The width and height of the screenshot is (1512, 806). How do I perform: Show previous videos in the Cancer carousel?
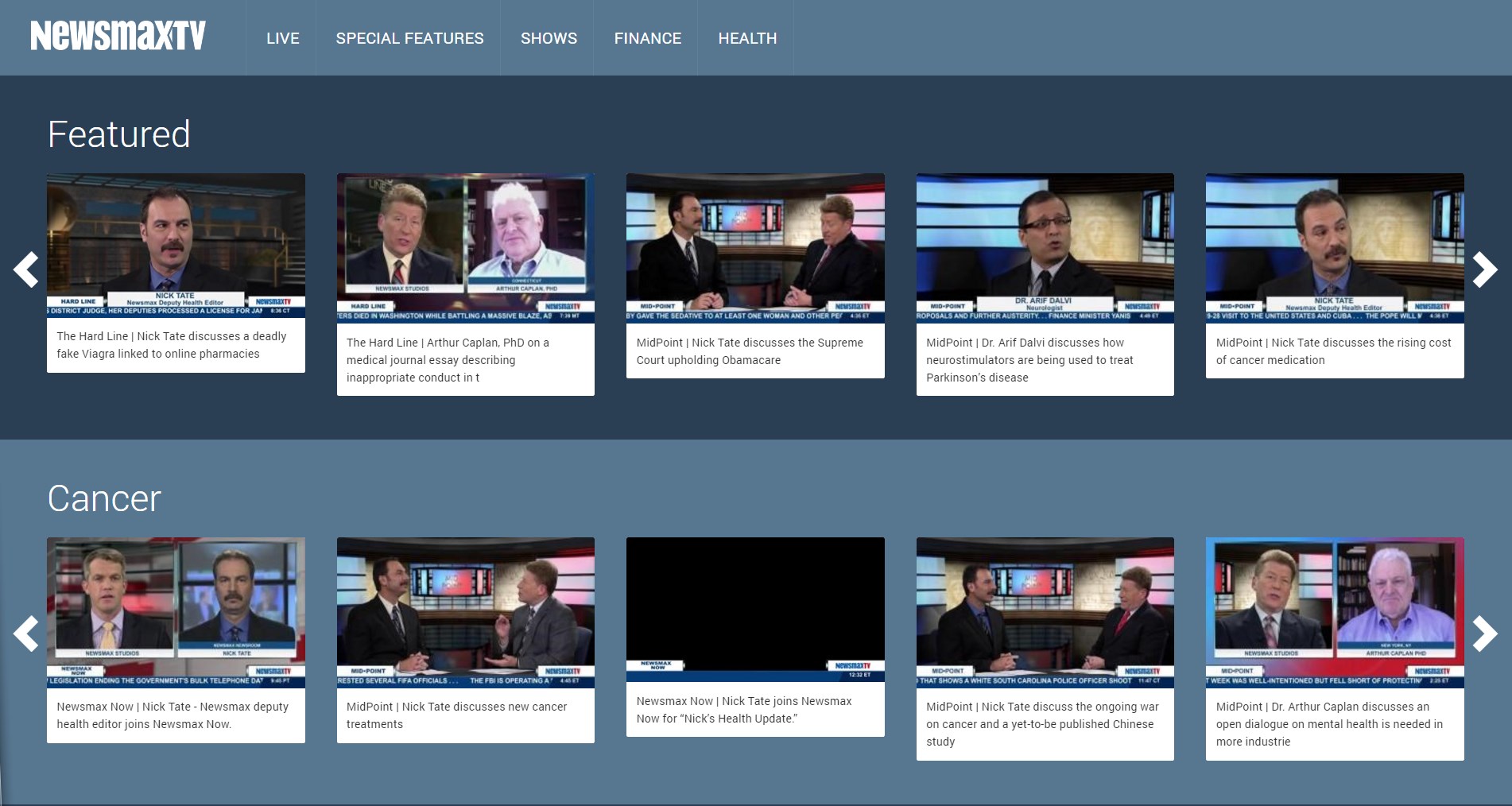tap(26, 634)
